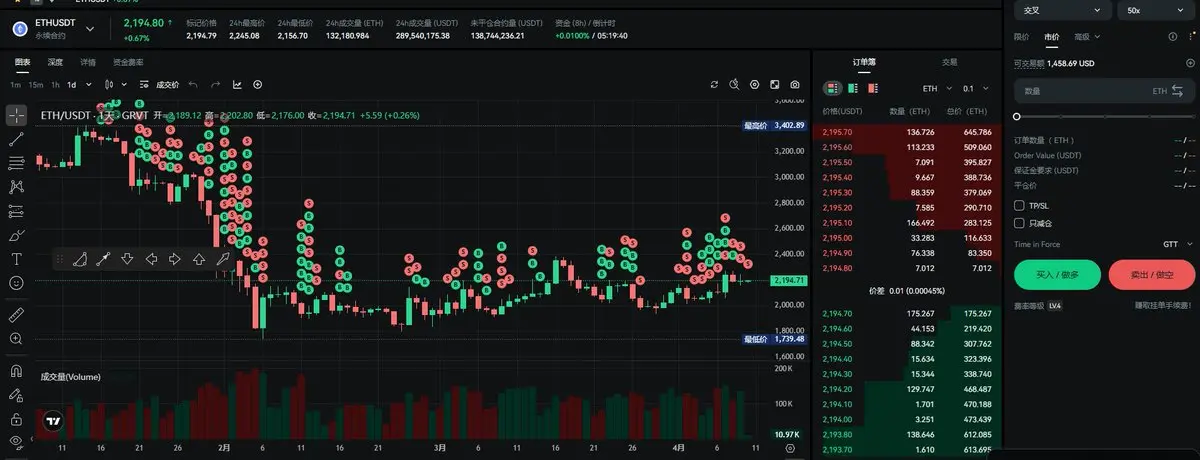The image size is (1200, 460).
Task: Open the forecasting and measurement tools
Action: click(15, 211)
